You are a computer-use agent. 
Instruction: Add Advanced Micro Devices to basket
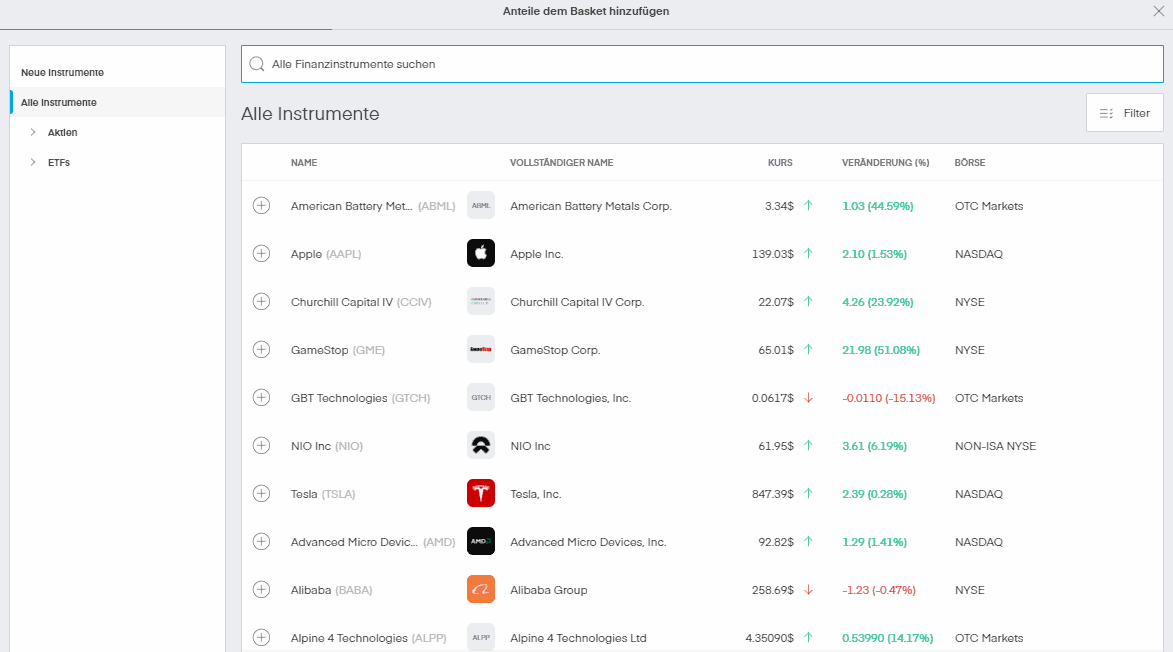261,541
